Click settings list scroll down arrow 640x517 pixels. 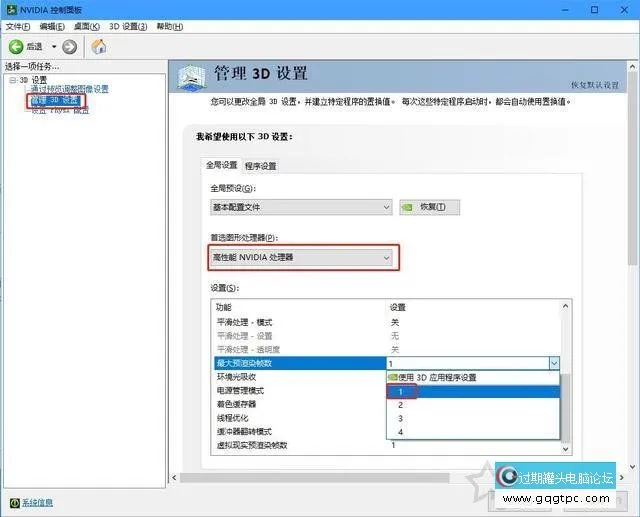(565, 449)
